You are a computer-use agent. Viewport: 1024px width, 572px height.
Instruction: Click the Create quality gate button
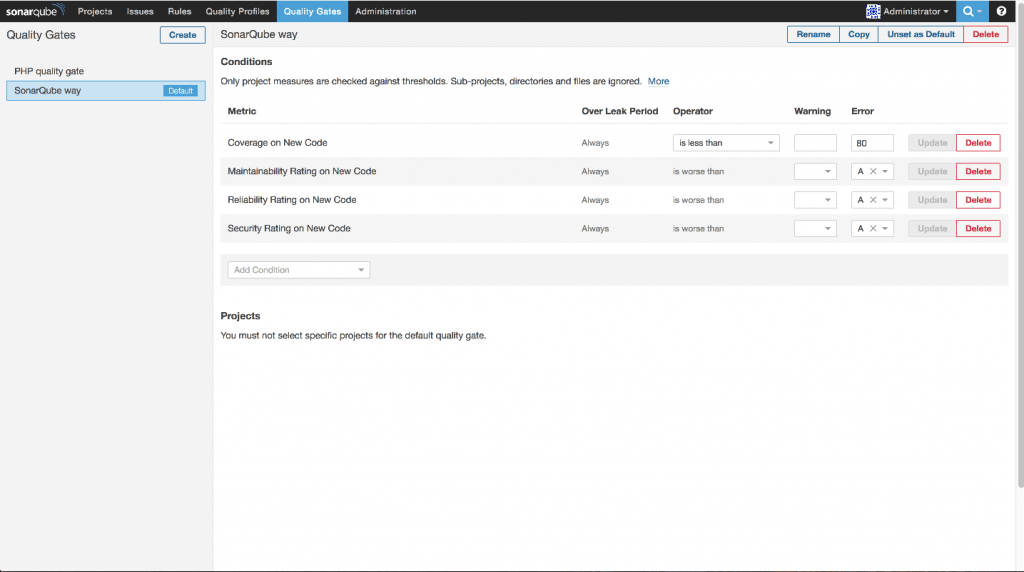click(182, 35)
